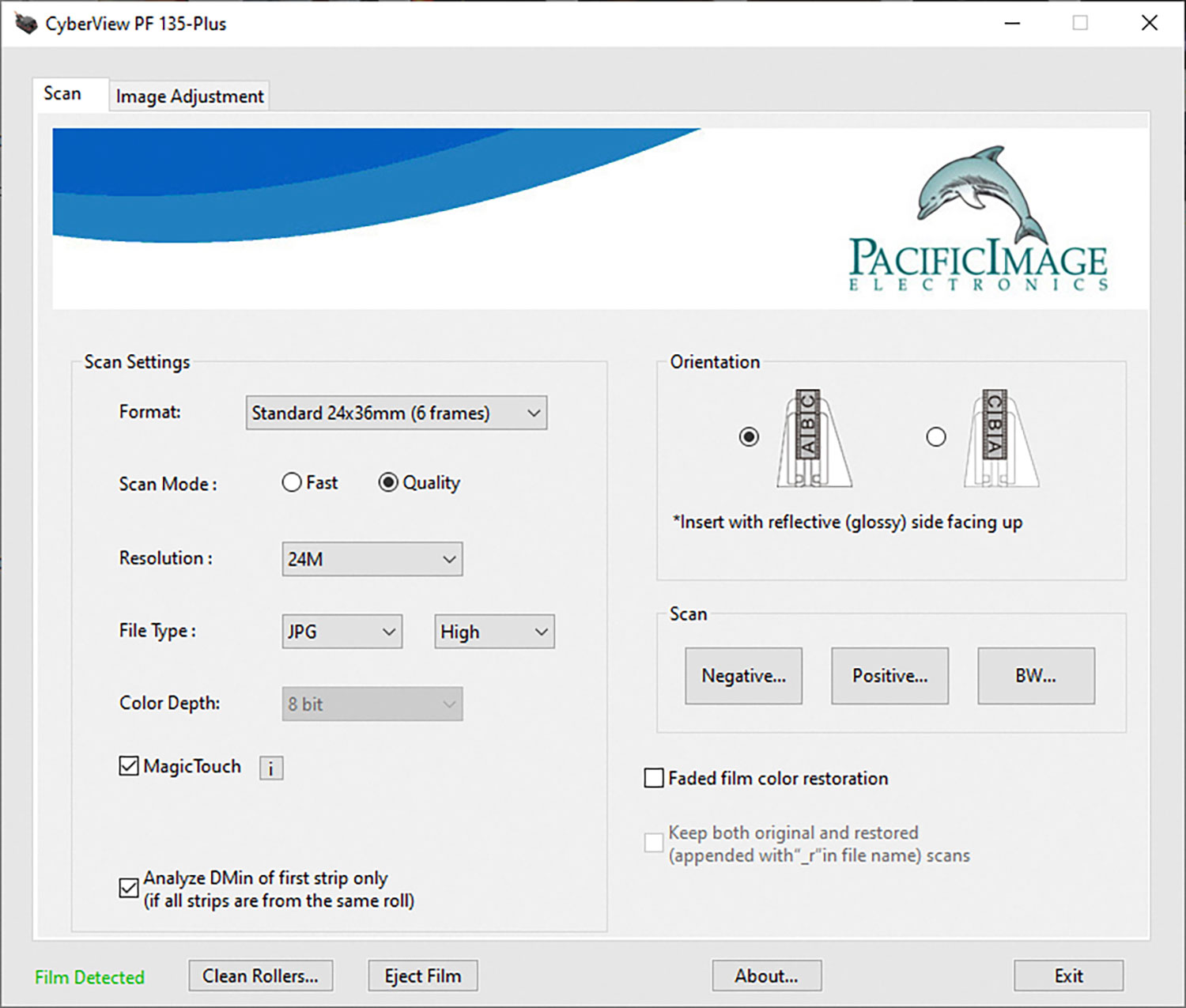Click the MagicTouch info icon button
The width and height of the screenshot is (1186, 1008).
(271, 768)
